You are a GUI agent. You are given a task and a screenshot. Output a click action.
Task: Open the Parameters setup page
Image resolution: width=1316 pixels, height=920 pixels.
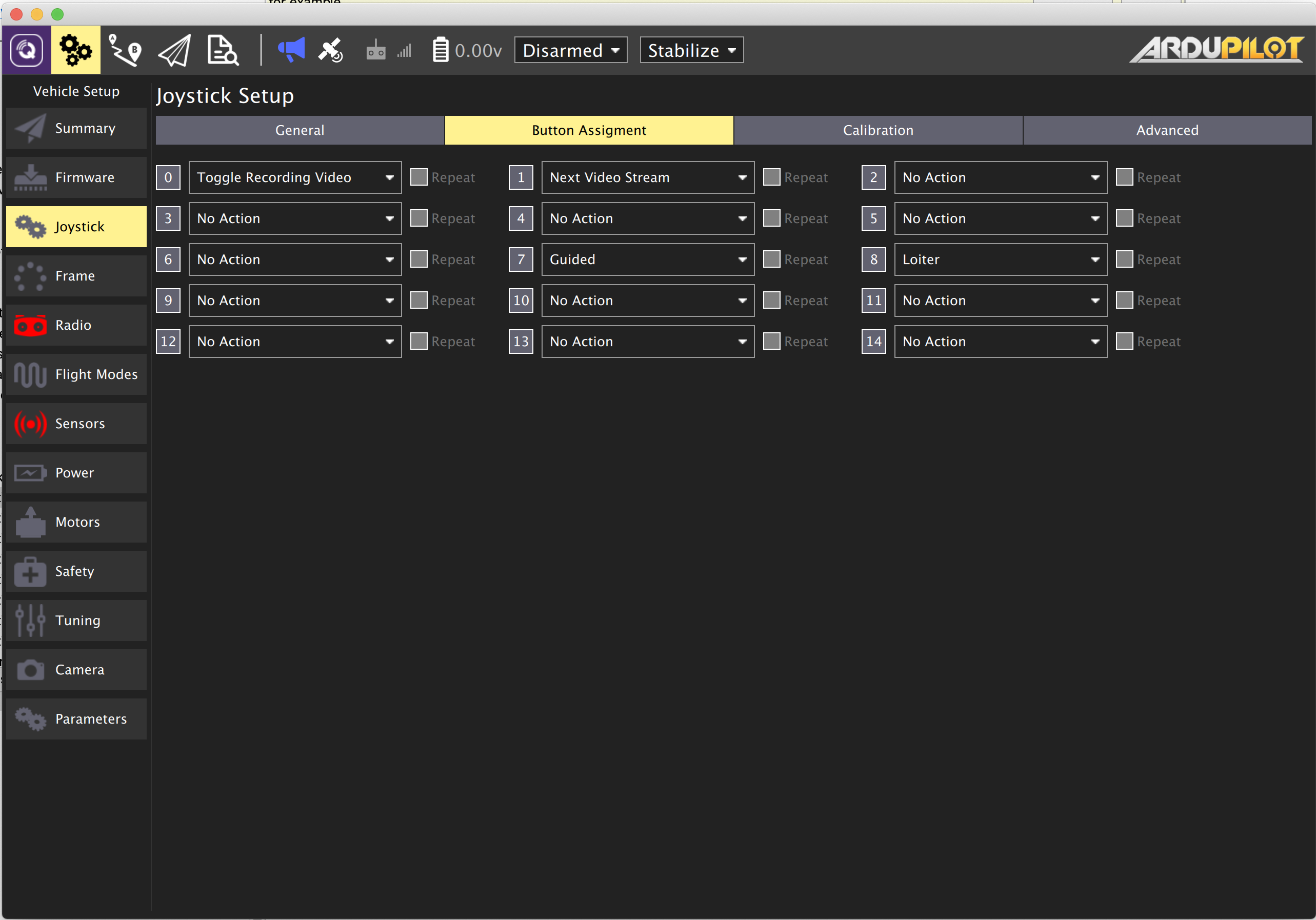[76, 719]
